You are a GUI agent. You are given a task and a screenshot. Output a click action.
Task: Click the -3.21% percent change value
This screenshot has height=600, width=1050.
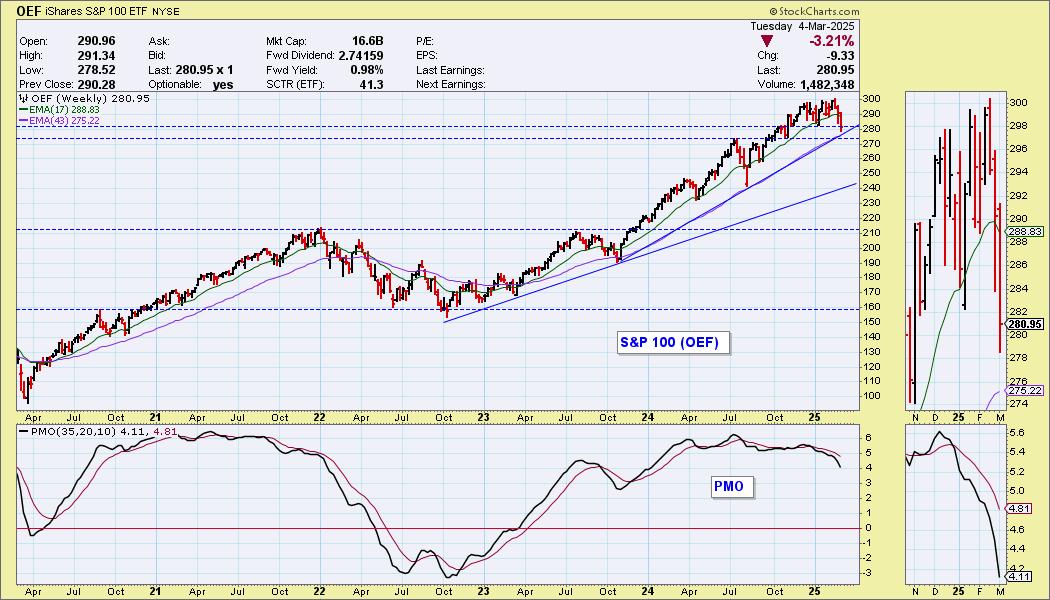pos(830,42)
